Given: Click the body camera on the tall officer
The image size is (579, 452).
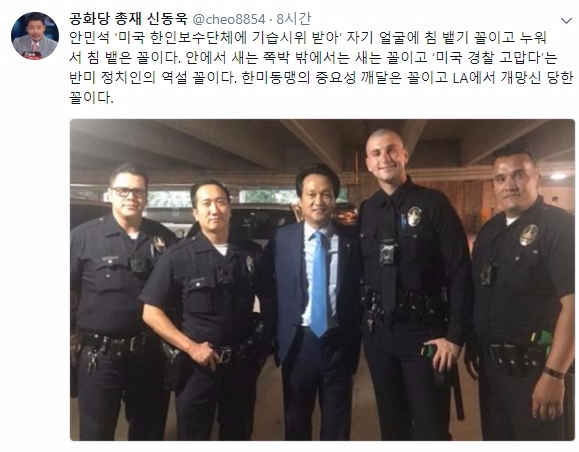Looking at the screenshot, I should coord(387,253).
